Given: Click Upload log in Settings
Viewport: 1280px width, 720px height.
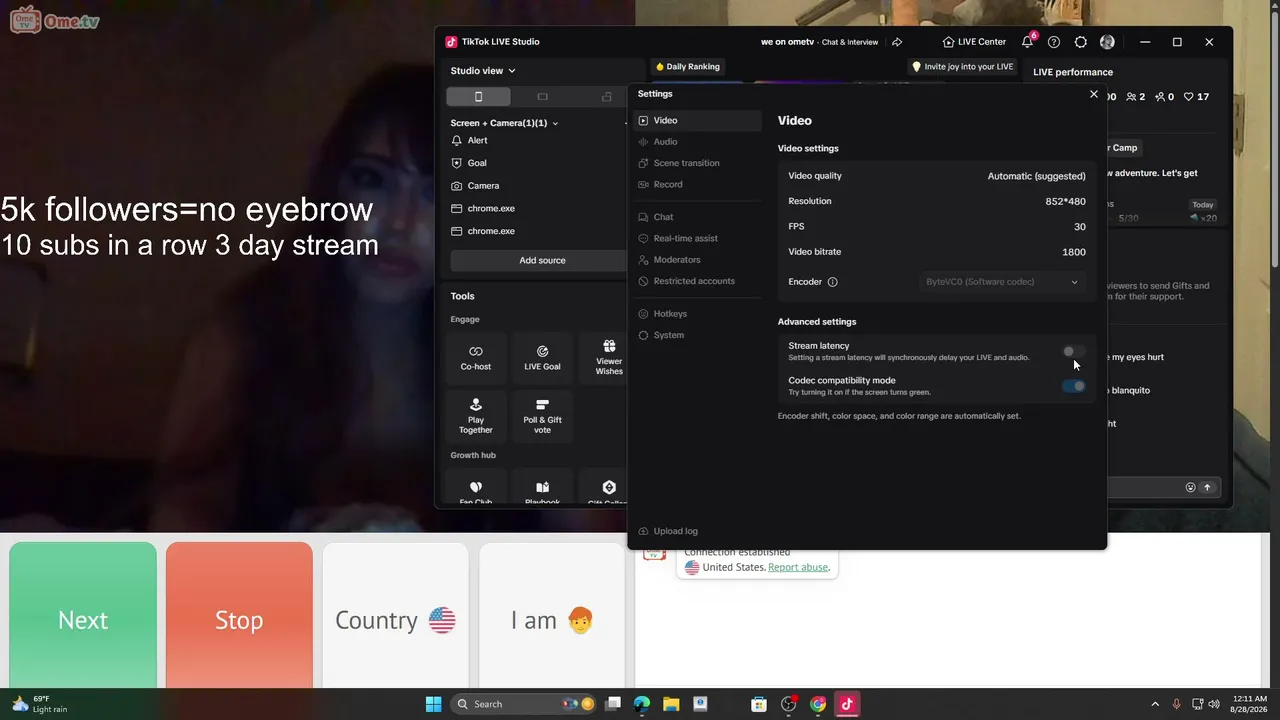Looking at the screenshot, I should (x=669, y=531).
